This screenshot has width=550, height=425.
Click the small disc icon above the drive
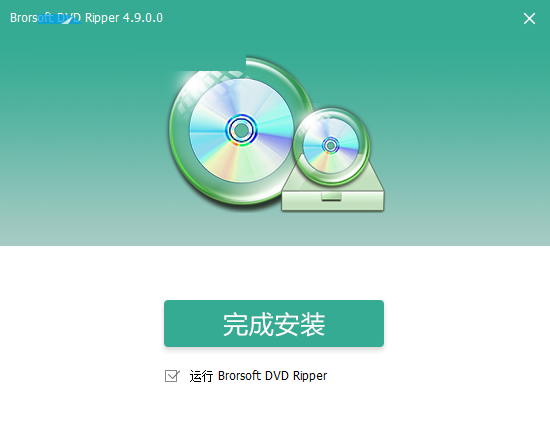(331, 145)
